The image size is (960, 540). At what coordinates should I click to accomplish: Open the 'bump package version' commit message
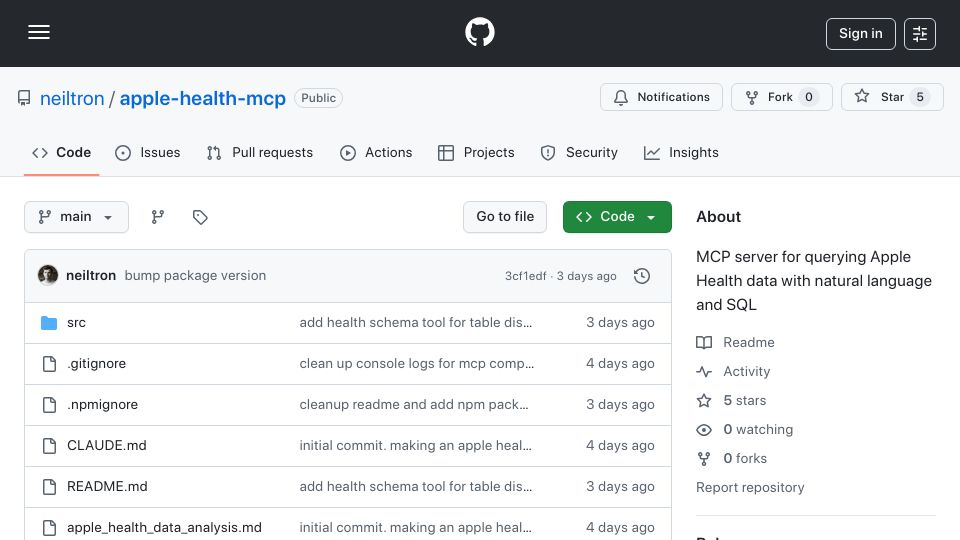195,276
